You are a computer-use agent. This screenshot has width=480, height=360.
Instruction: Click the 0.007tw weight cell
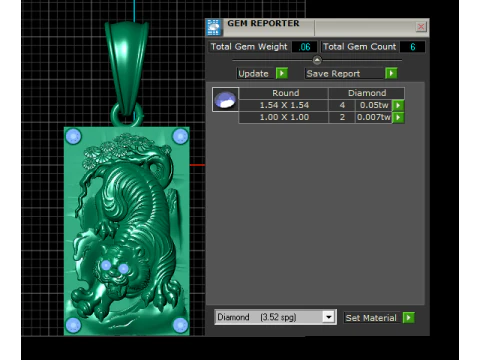374,117
